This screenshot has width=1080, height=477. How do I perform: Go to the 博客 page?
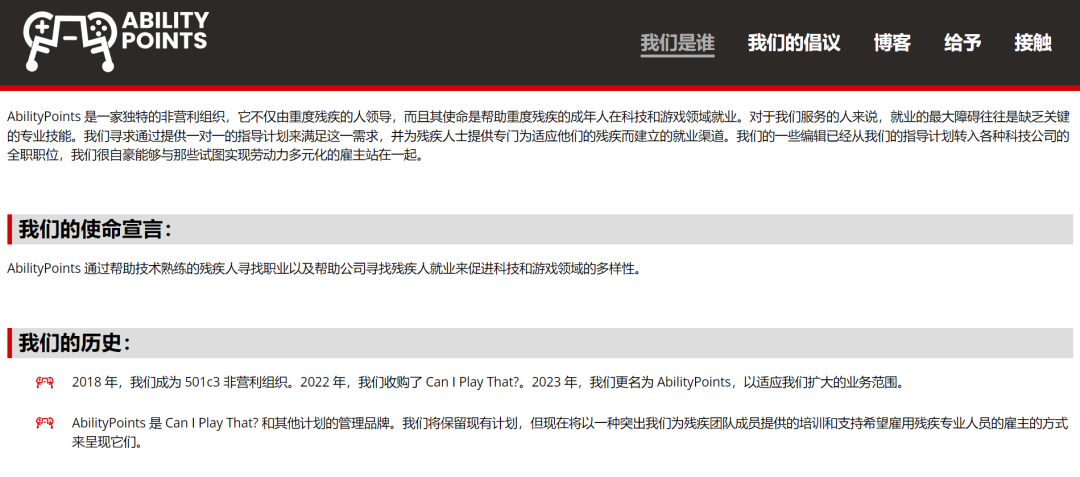892,43
